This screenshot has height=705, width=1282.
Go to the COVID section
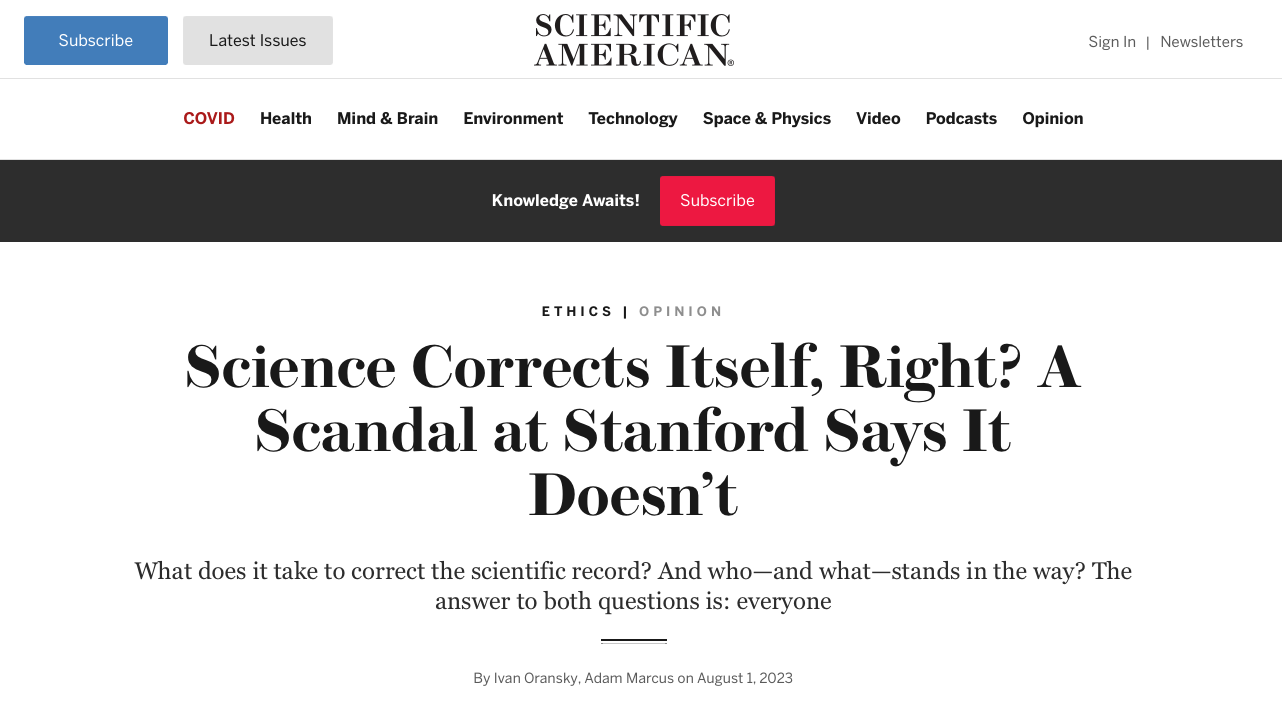pyautogui.click(x=209, y=118)
